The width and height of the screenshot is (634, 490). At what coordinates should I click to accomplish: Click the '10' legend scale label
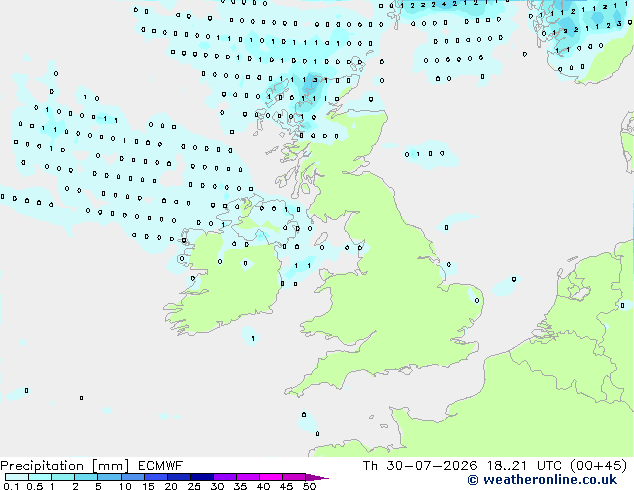pyautogui.click(x=125, y=486)
